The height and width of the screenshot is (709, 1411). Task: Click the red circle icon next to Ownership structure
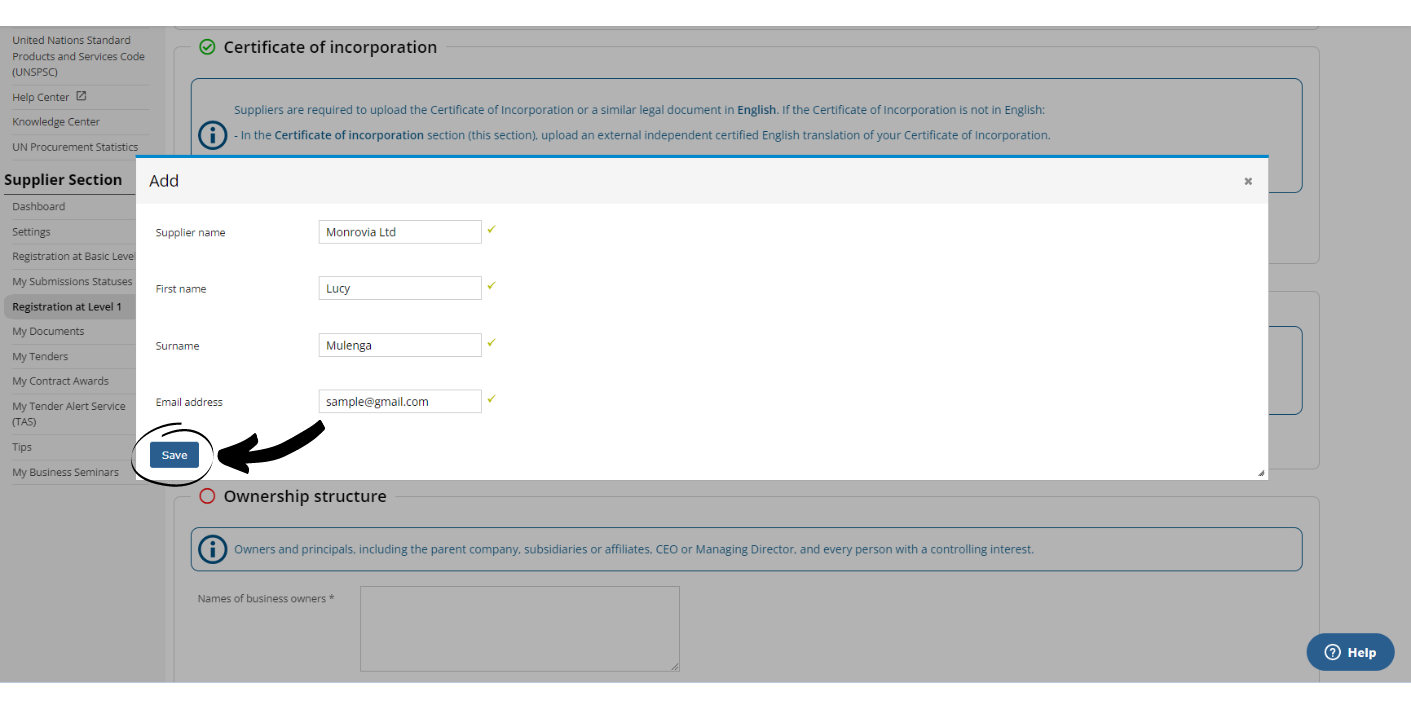(x=207, y=496)
